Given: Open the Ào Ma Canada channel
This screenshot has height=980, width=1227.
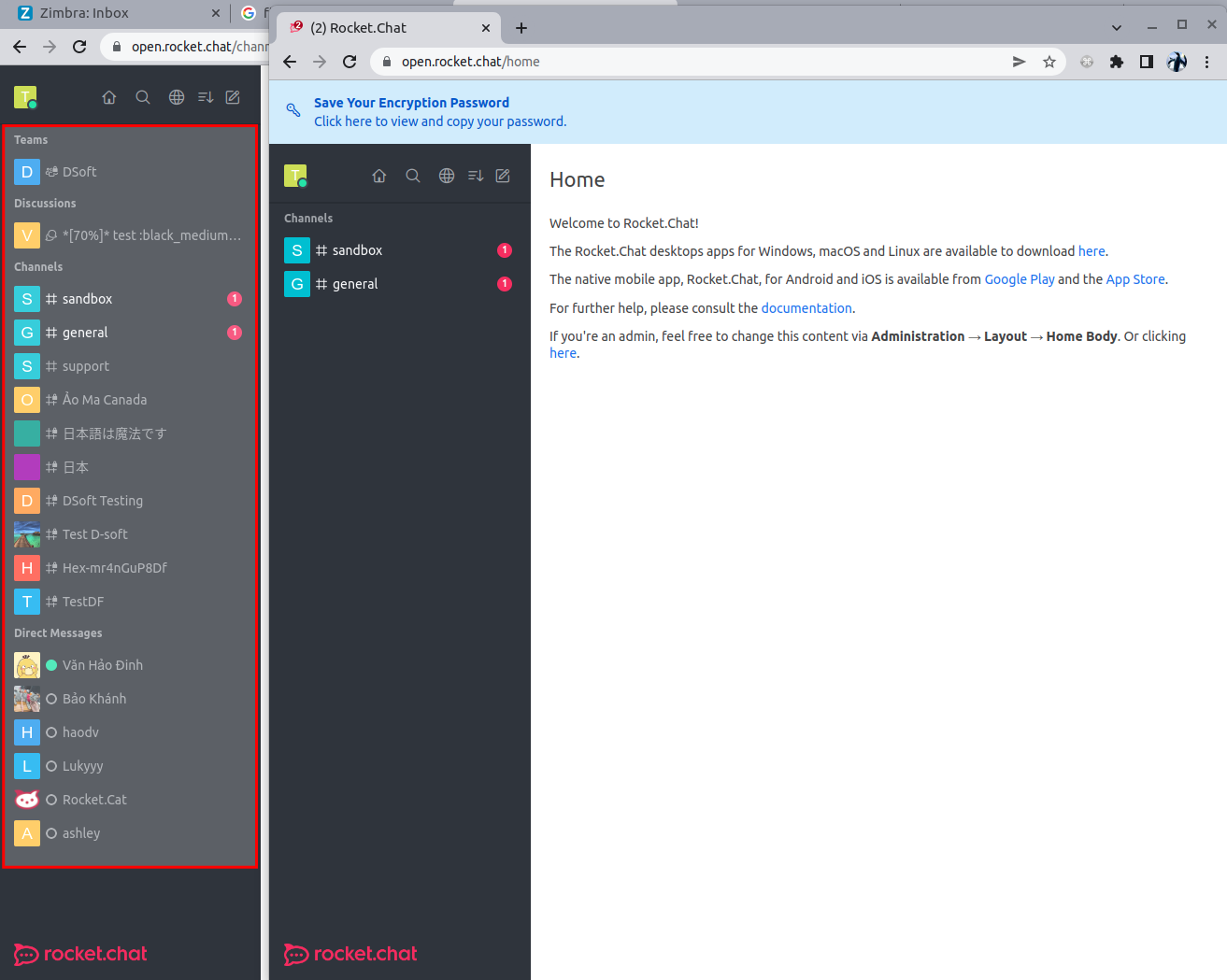Looking at the screenshot, I should (x=130, y=400).
